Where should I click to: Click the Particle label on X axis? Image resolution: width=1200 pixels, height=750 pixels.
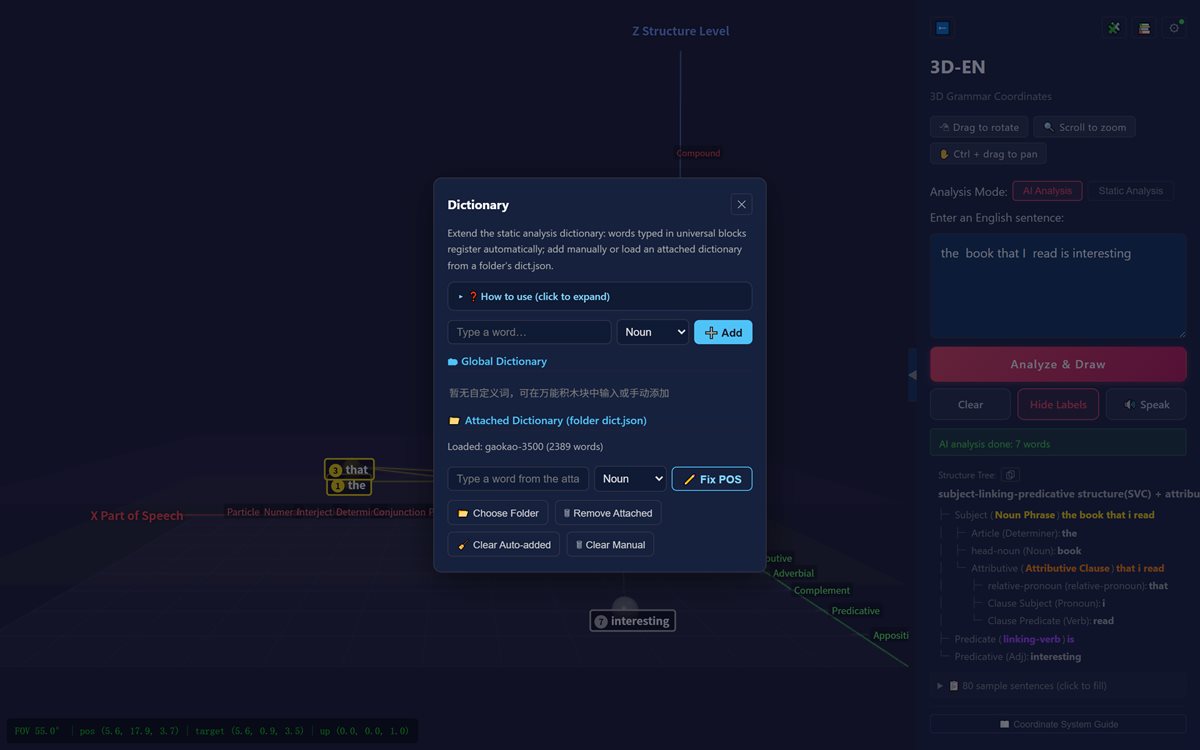click(243, 512)
